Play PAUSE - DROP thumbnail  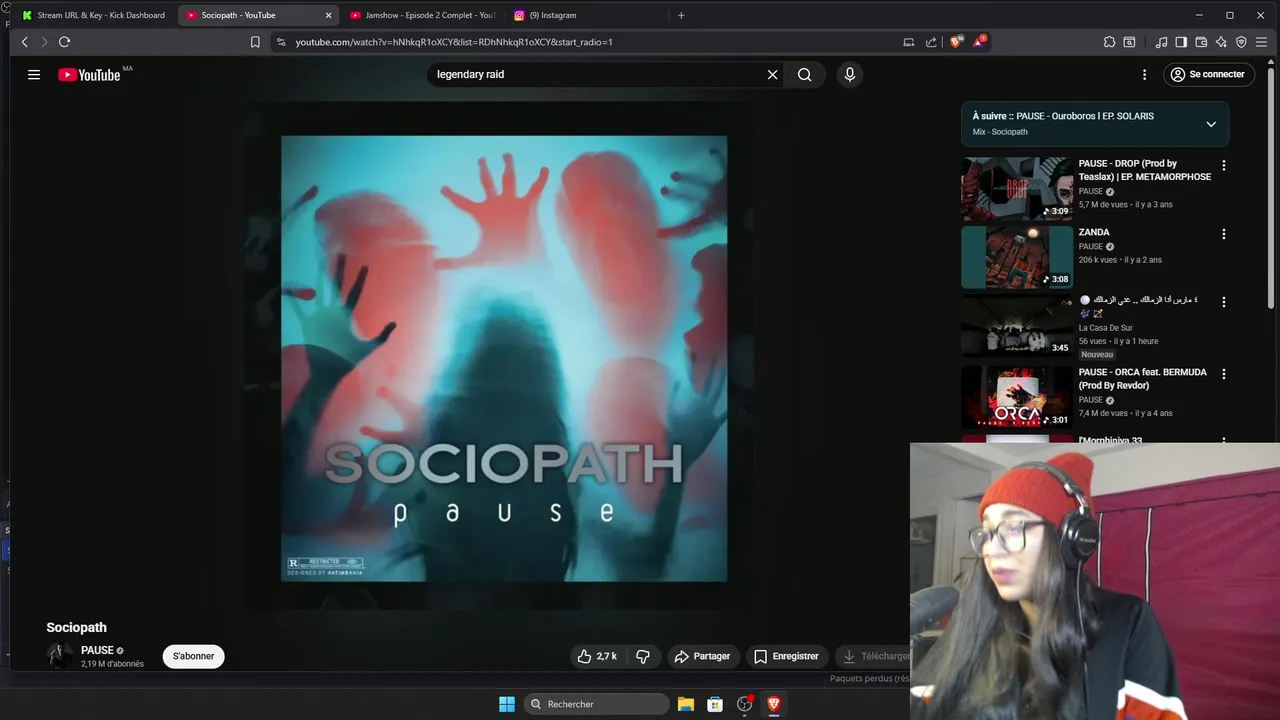pyautogui.click(x=1017, y=188)
